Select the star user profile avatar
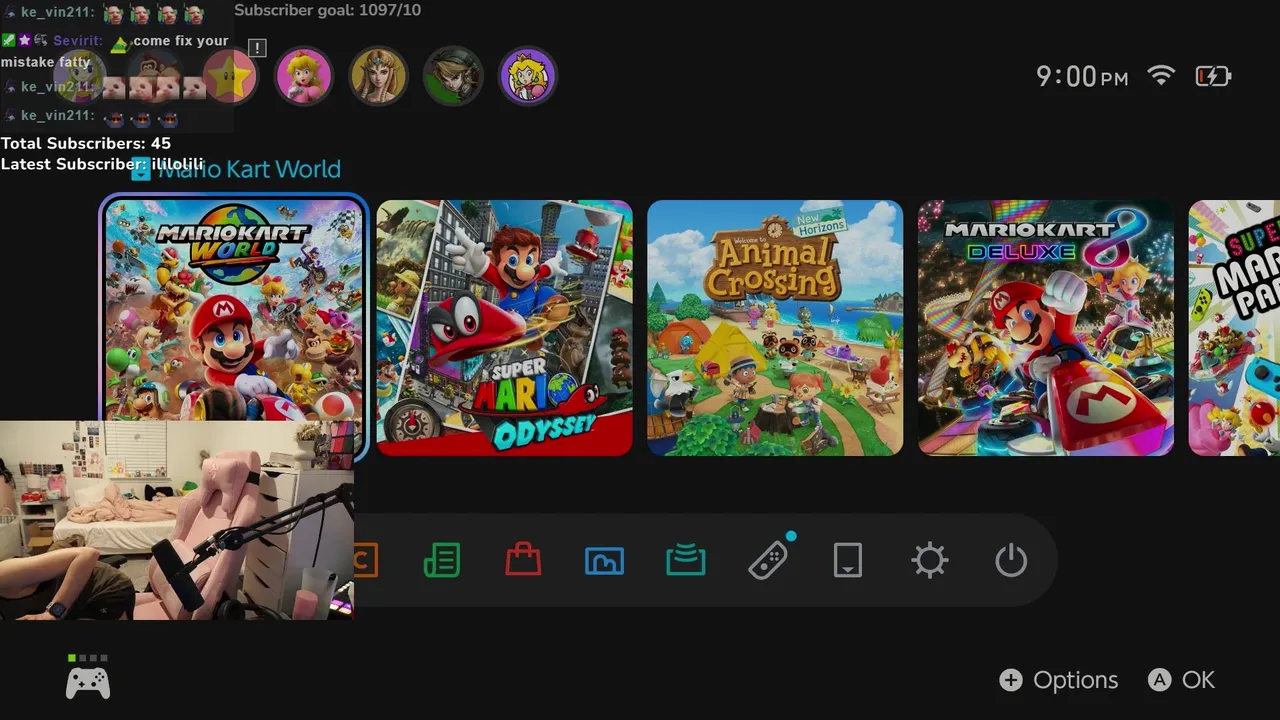Image resolution: width=1280 pixels, height=720 pixels. 230,77
